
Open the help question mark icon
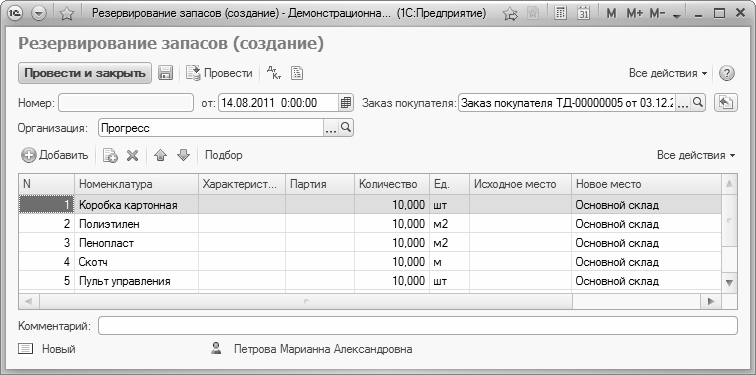[727, 73]
